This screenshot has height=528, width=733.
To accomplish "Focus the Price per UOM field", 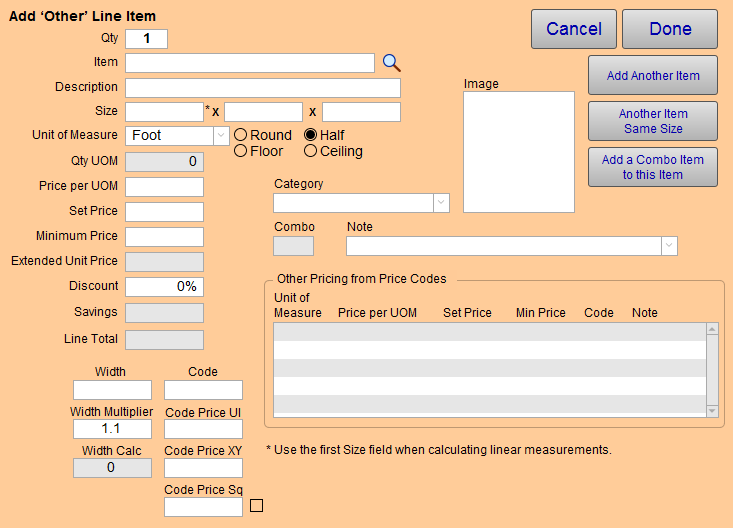I will click(x=164, y=187).
